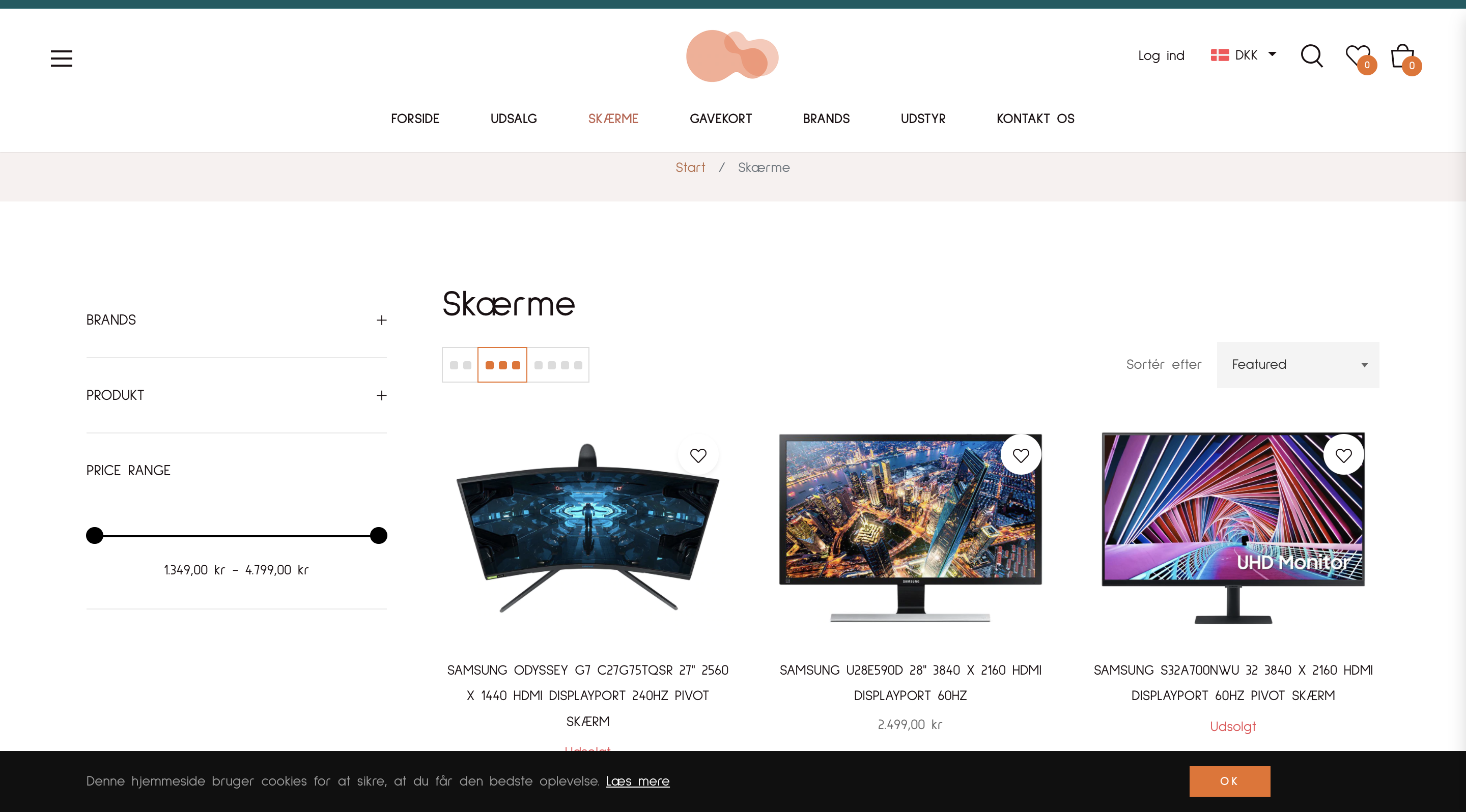This screenshot has width=1466, height=812.
Task: Click the search magnifier icon
Action: coord(1312,56)
